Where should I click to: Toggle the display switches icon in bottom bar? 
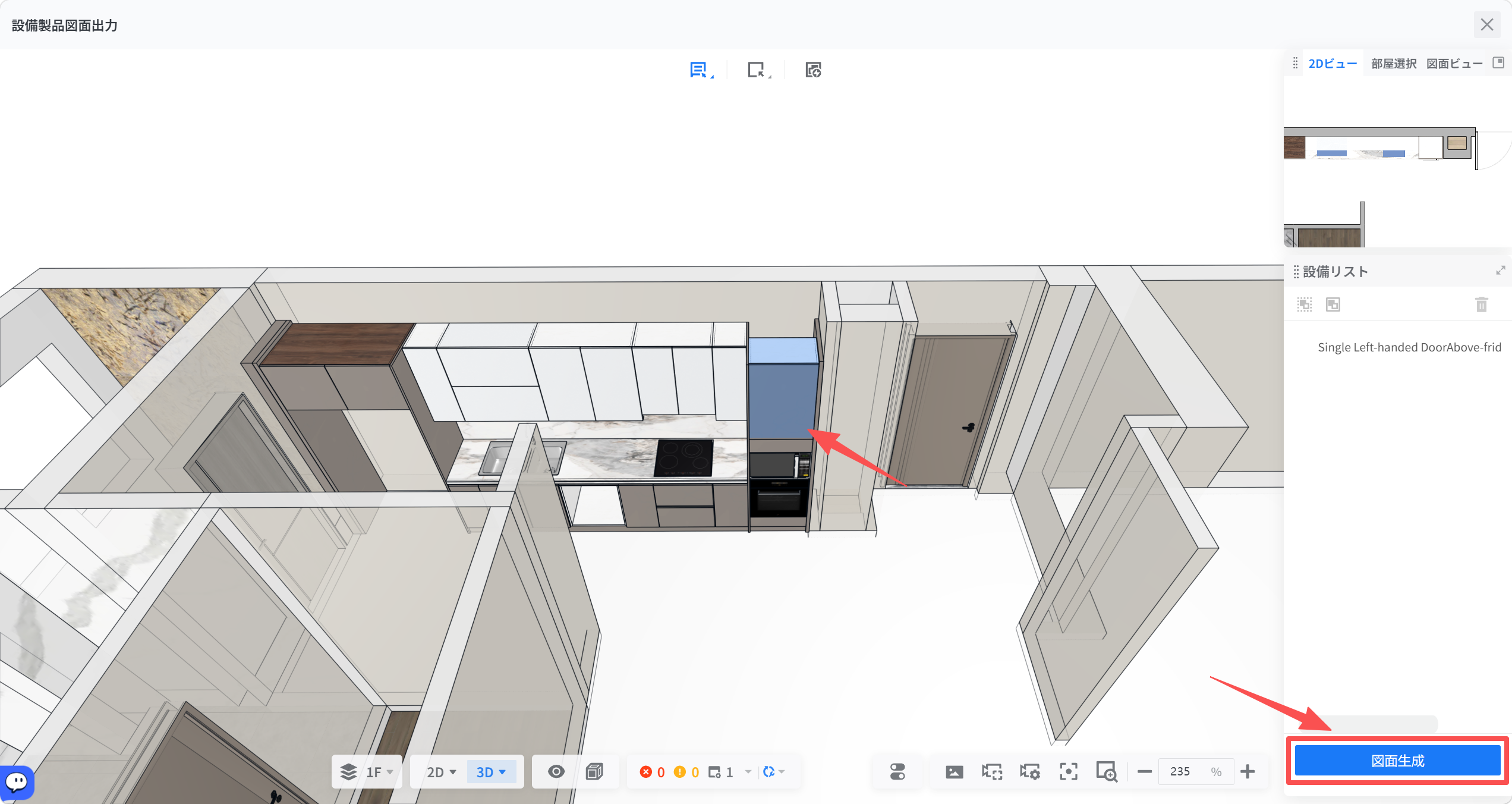(x=897, y=772)
